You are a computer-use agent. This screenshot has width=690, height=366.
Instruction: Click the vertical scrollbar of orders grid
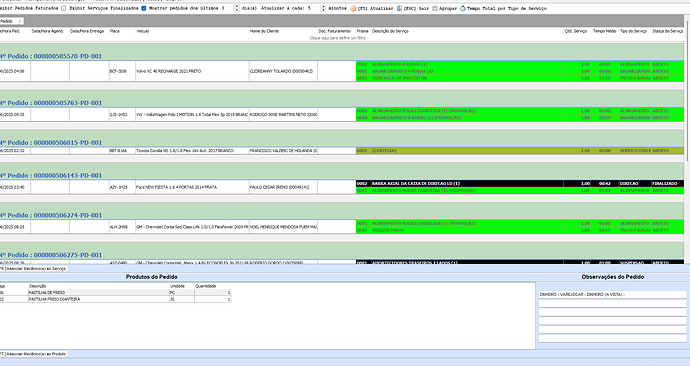(687, 139)
